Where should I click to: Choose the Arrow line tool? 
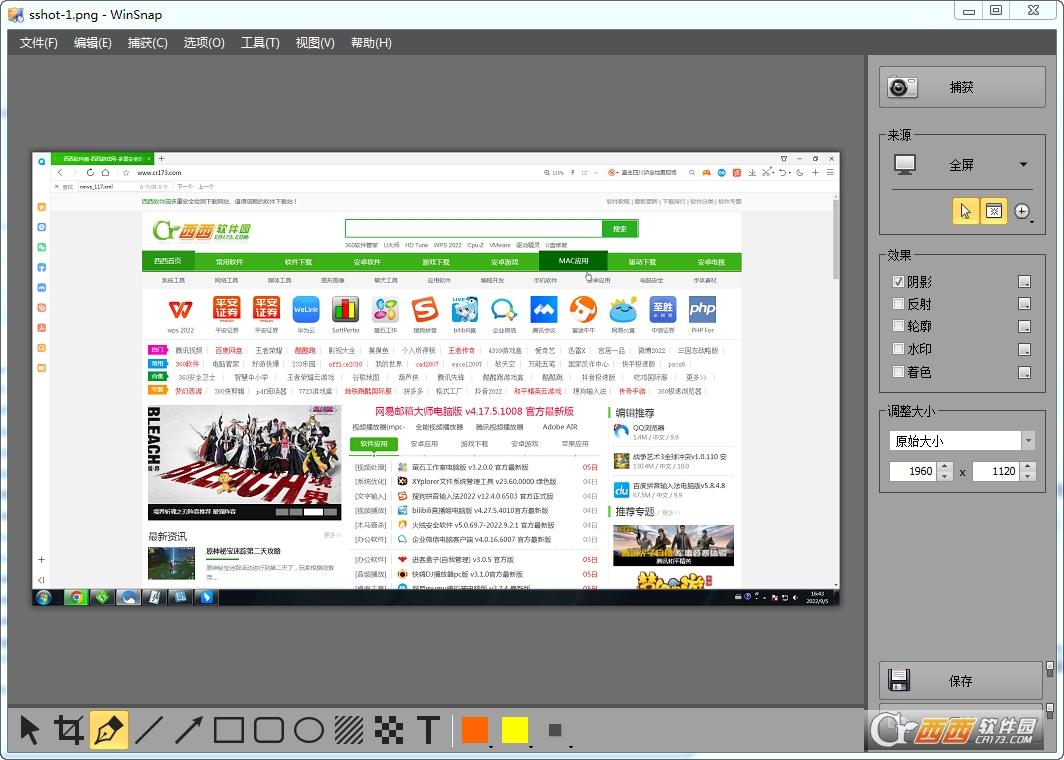click(x=189, y=730)
